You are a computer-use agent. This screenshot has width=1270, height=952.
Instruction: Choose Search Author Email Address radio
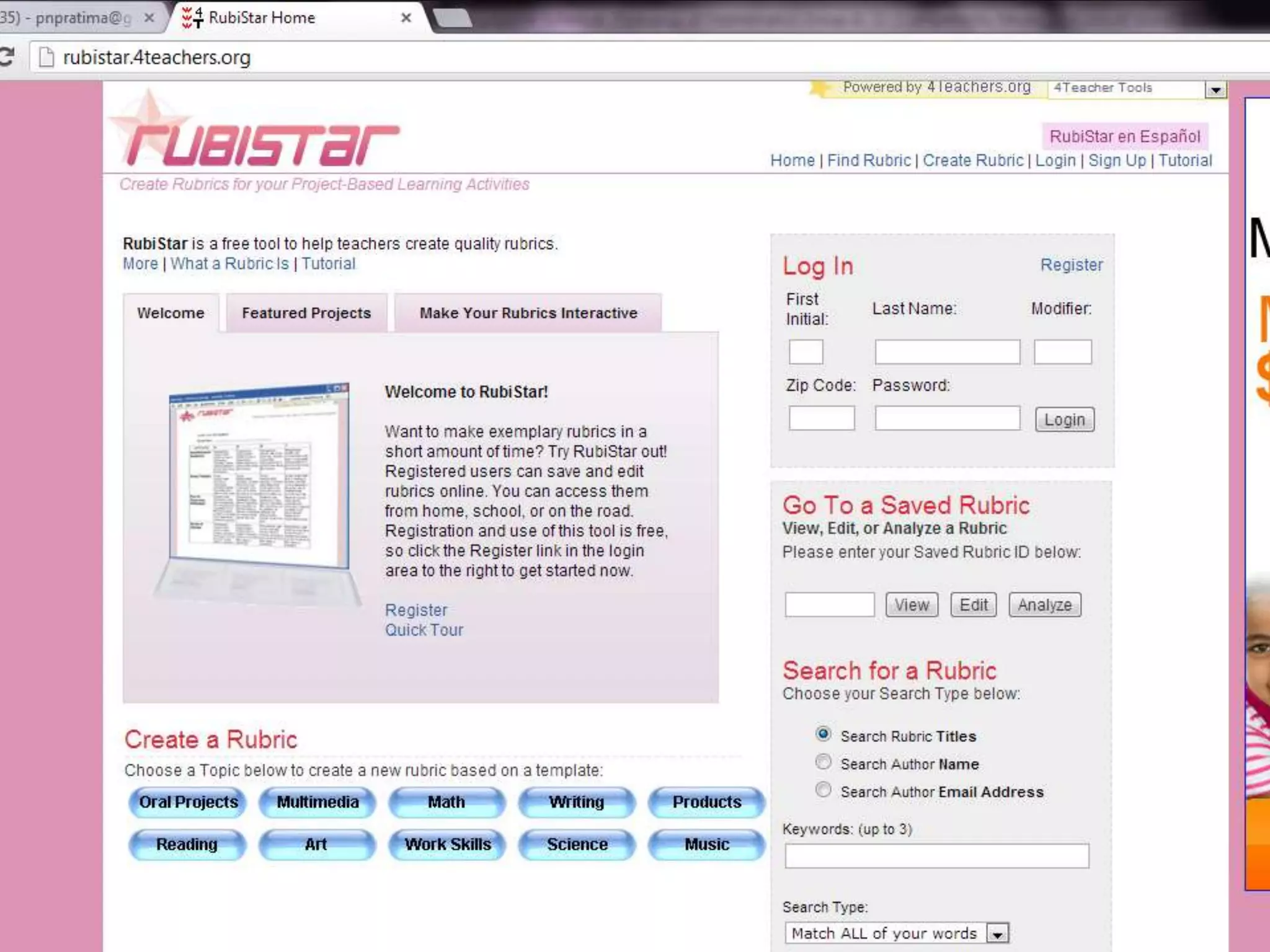pyautogui.click(x=823, y=790)
